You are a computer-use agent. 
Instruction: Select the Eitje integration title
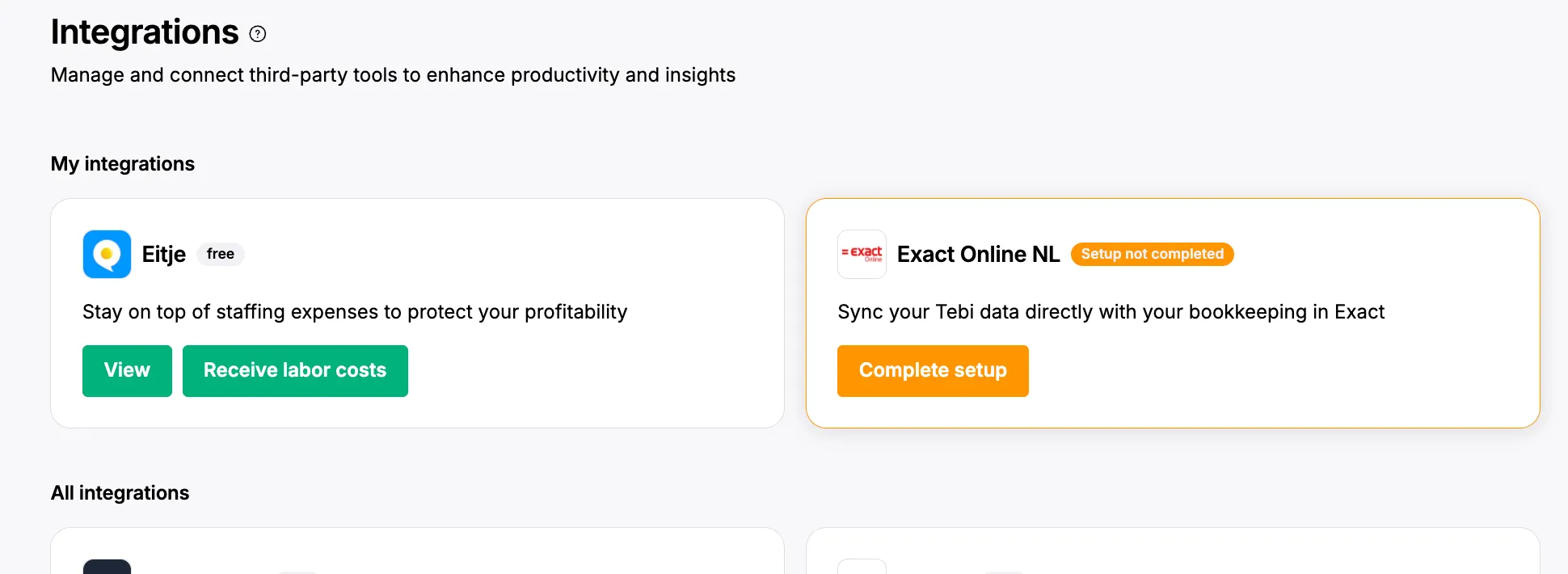click(x=164, y=254)
